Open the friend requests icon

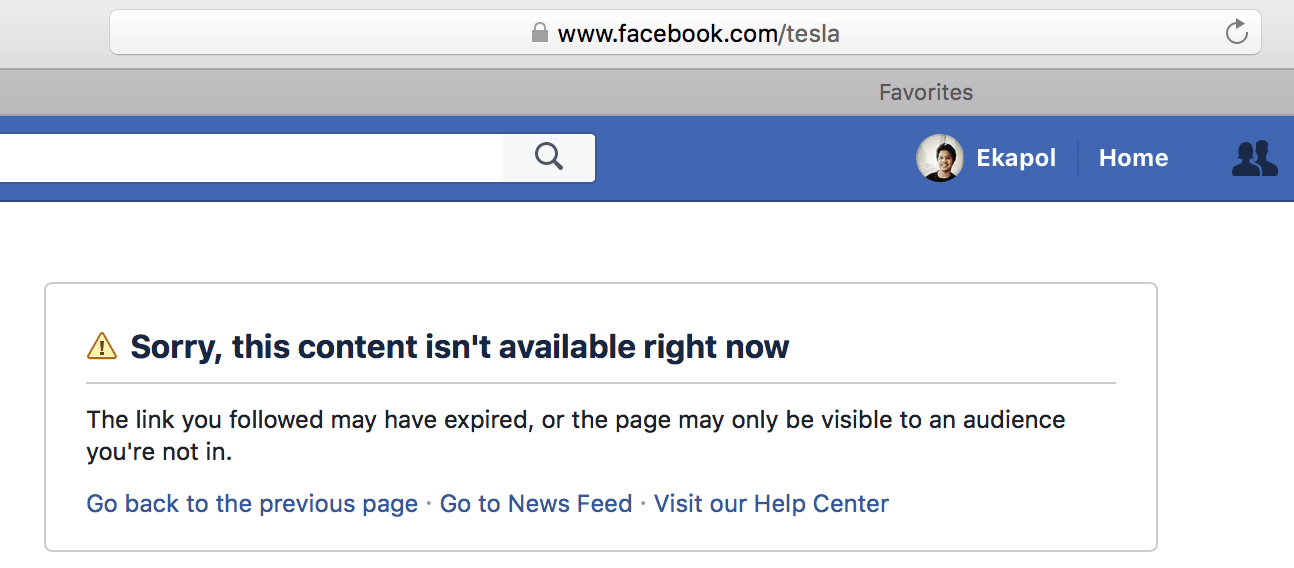(1254, 158)
